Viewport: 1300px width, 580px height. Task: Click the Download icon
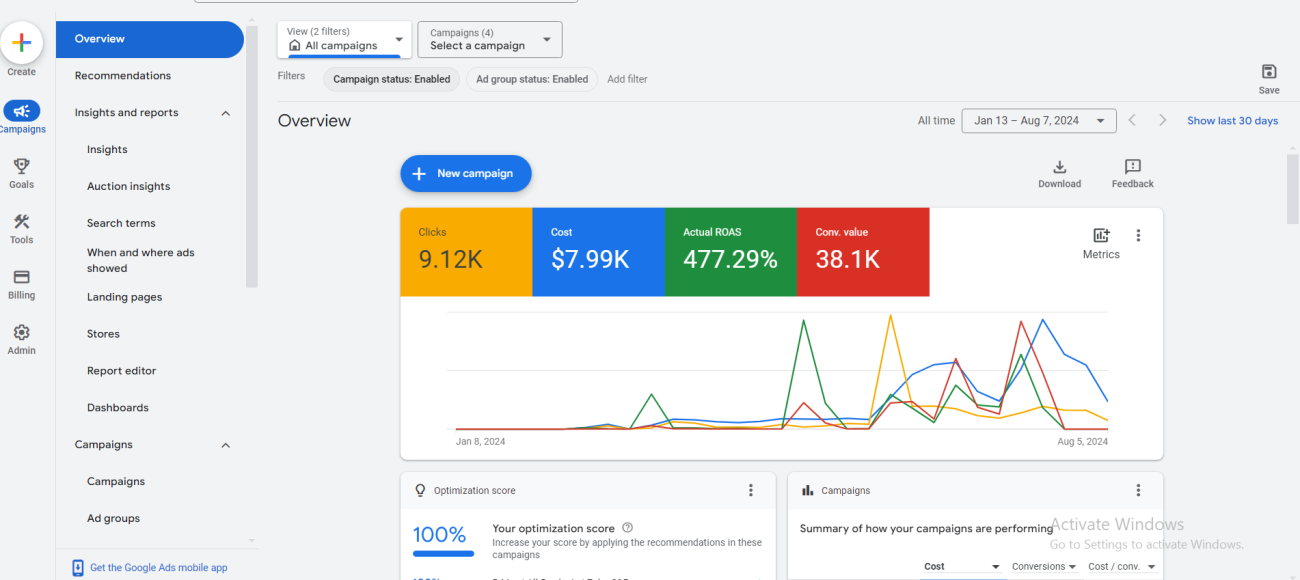1059,167
